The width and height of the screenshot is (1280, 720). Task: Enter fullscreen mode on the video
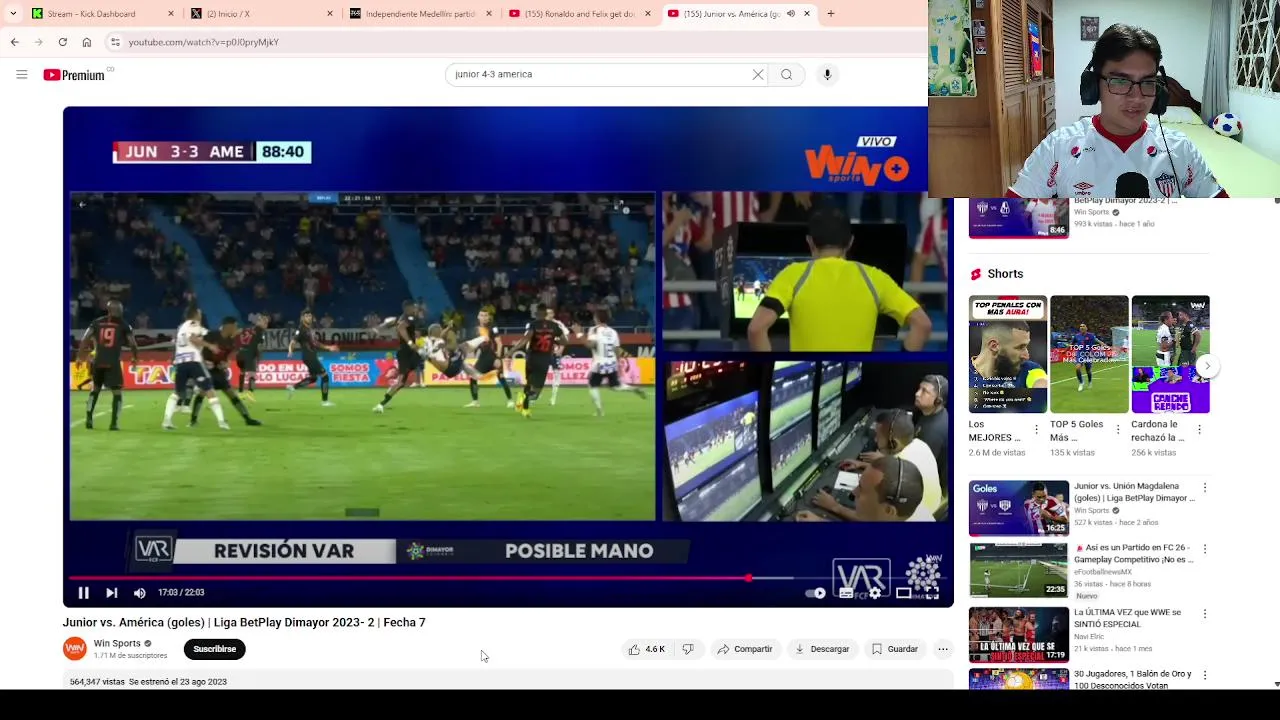[x=932, y=593]
